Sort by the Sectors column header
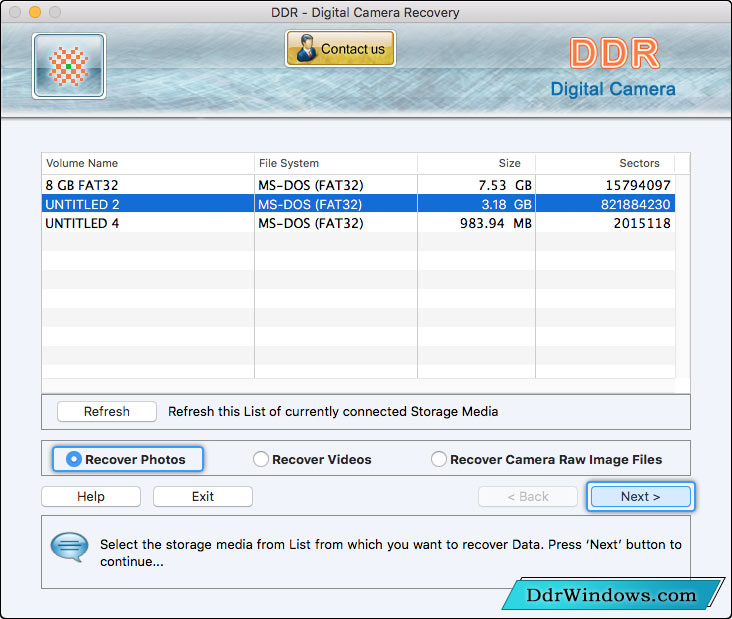732x619 pixels. (x=605, y=163)
